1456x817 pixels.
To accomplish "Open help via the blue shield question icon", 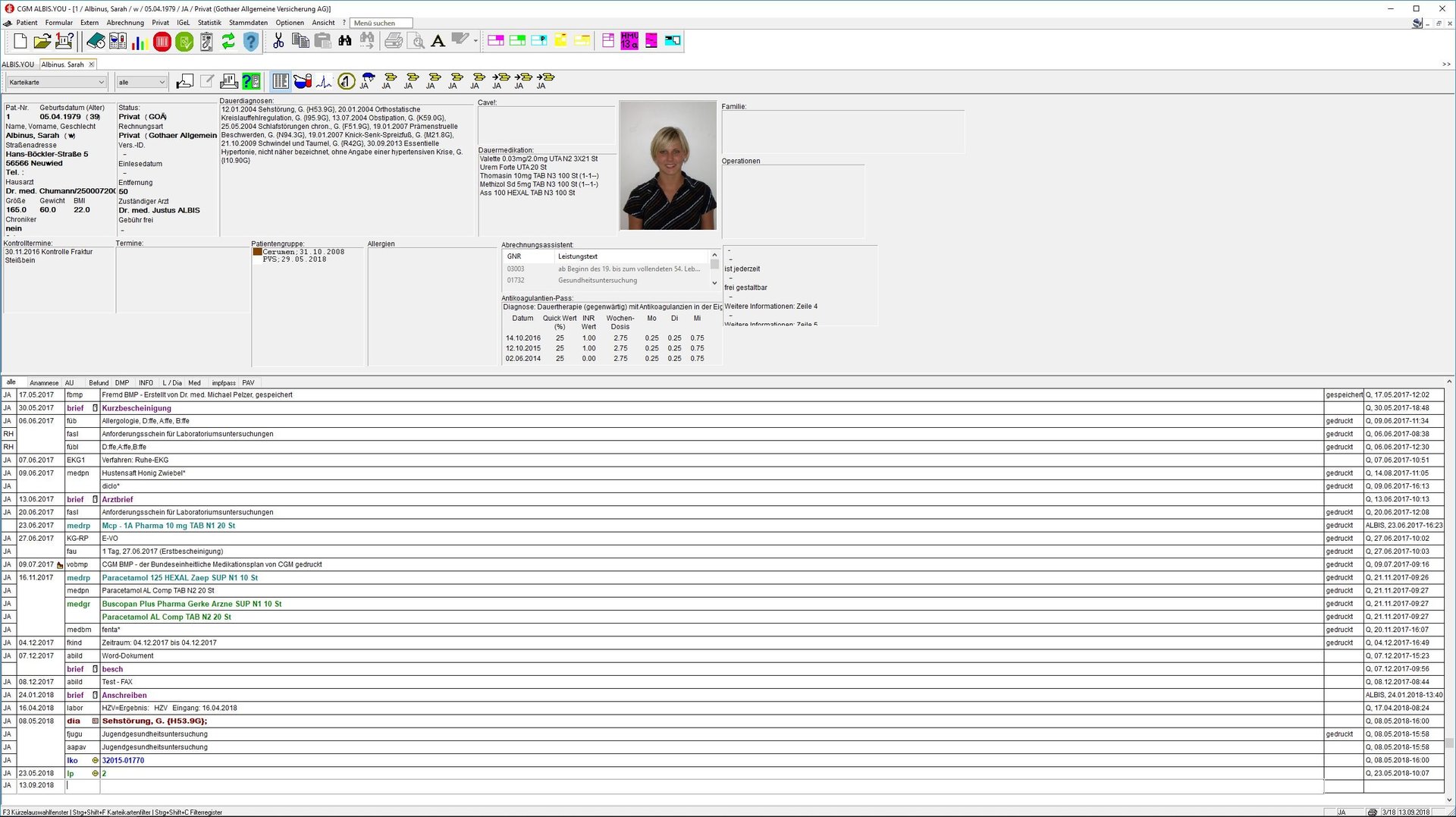I will coord(251,41).
